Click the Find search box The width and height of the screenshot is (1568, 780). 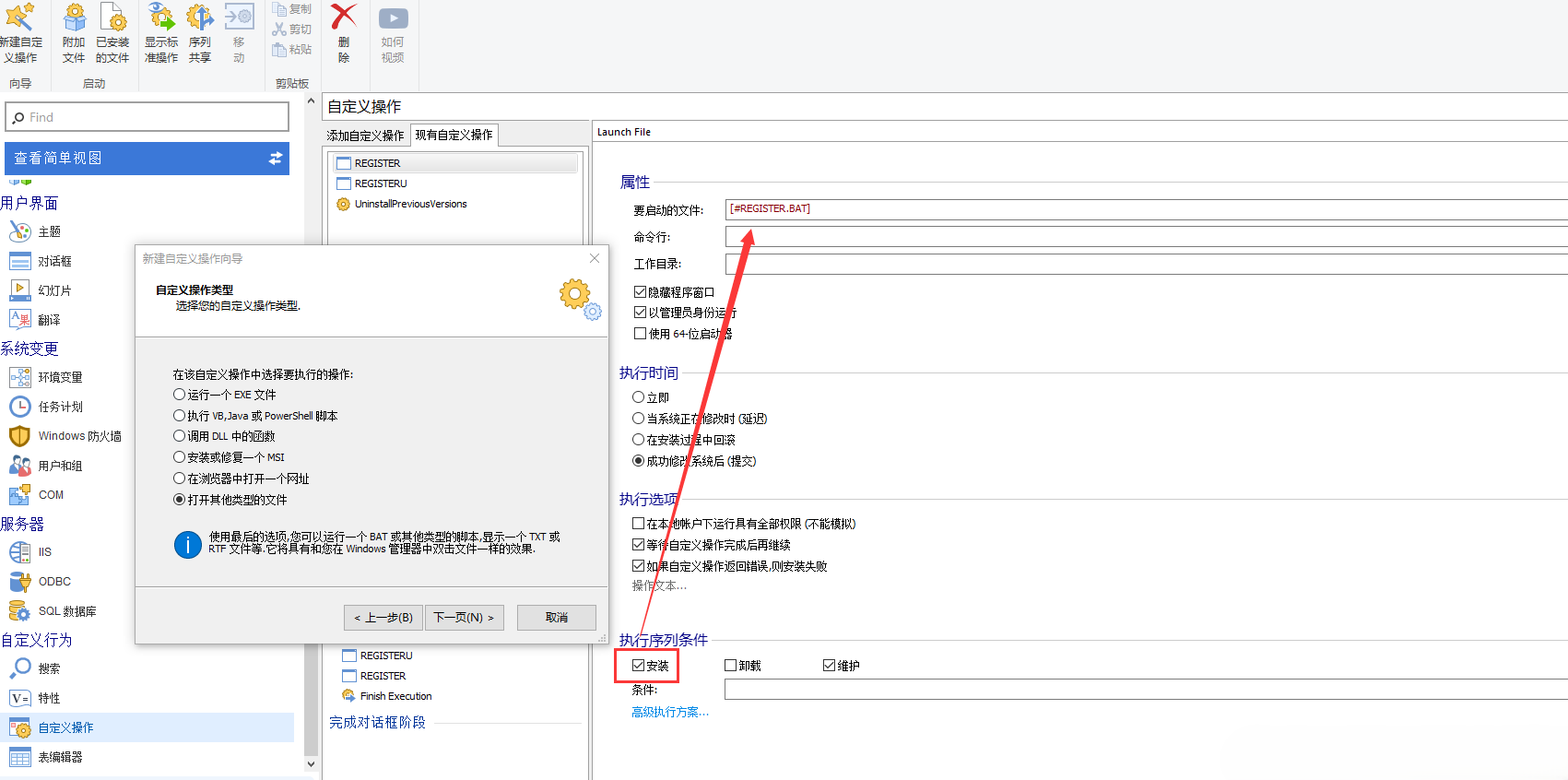(147, 117)
